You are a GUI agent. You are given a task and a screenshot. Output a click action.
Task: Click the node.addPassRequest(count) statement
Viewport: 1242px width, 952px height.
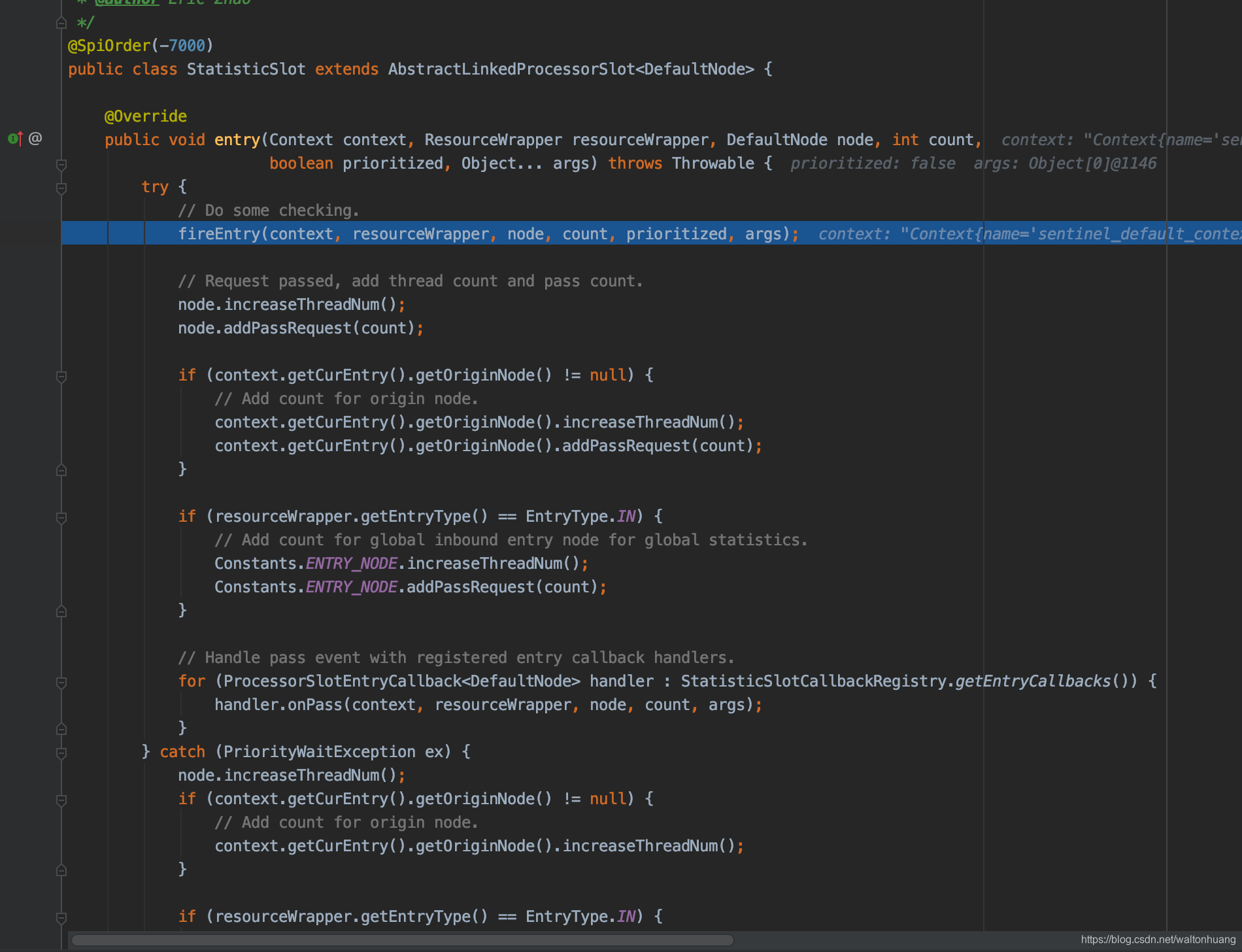pos(301,328)
